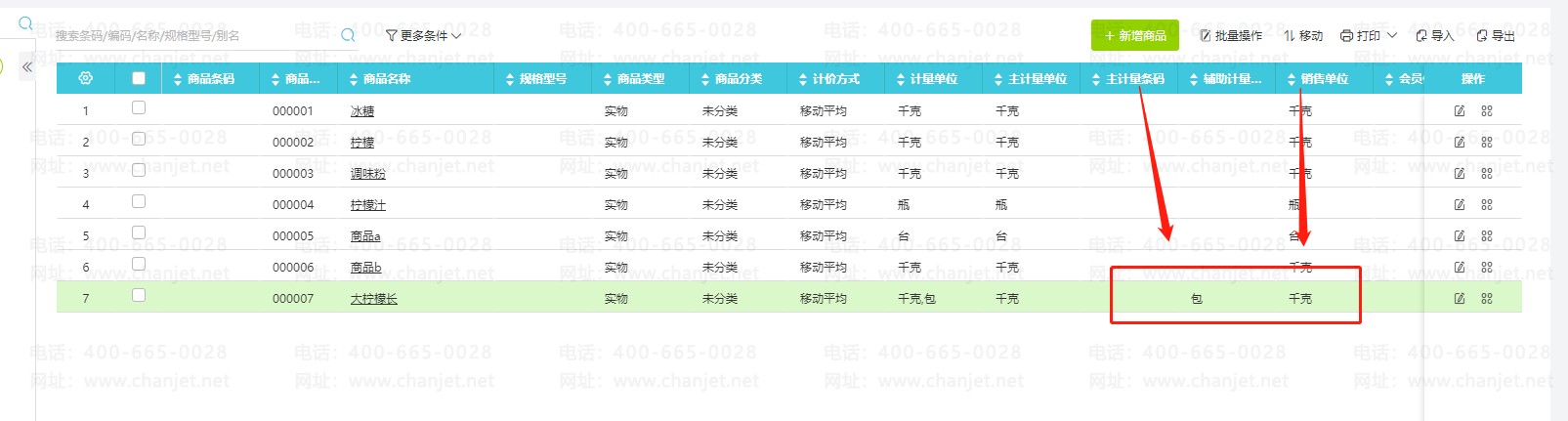
Task: Click the green 新增商品 button
Action: (1134, 35)
